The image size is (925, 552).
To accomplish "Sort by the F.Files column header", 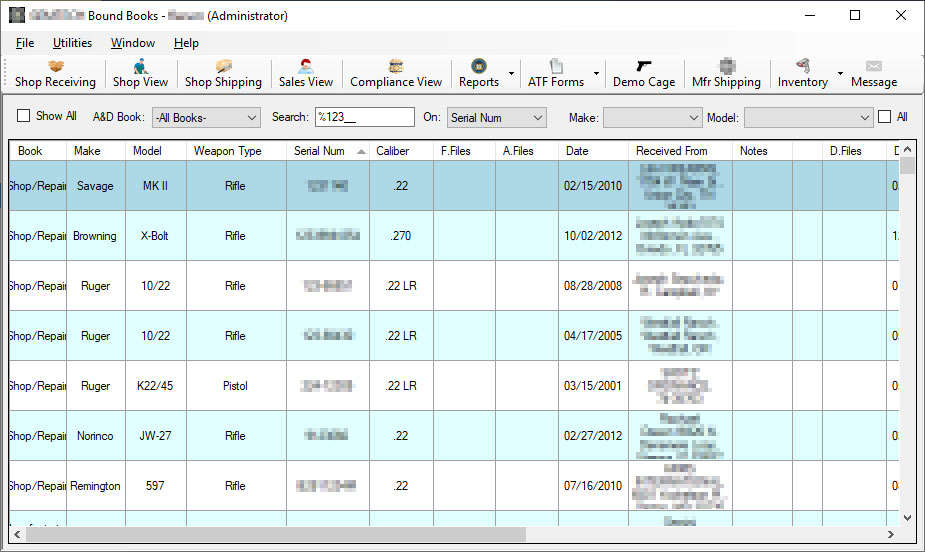I will (x=464, y=151).
